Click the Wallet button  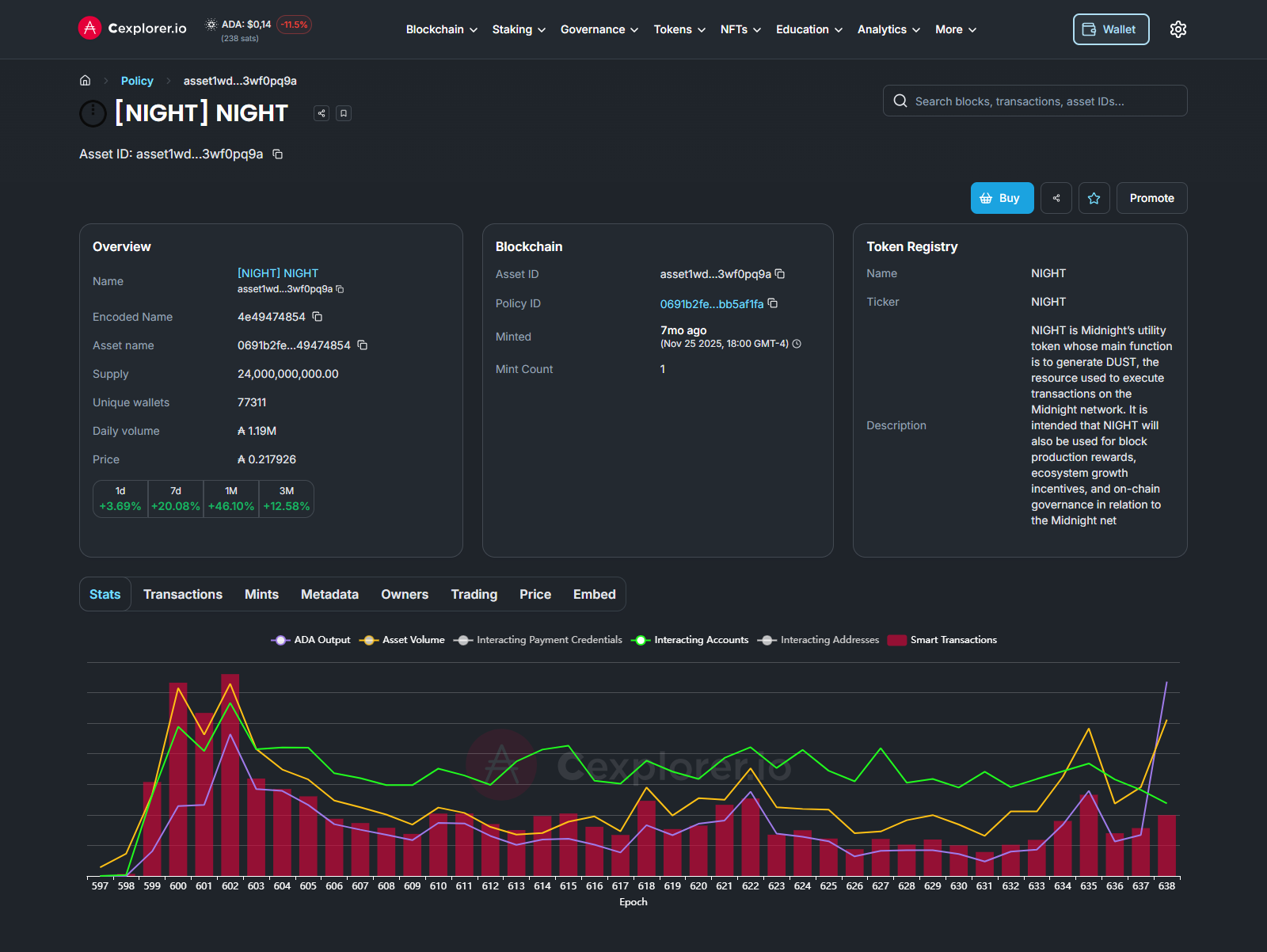tap(1111, 29)
